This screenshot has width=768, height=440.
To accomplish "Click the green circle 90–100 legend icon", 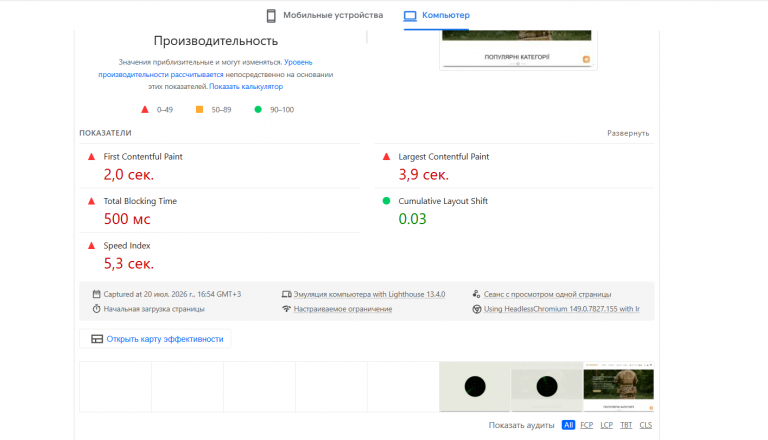I will pyautogui.click(x=258, y=109).
